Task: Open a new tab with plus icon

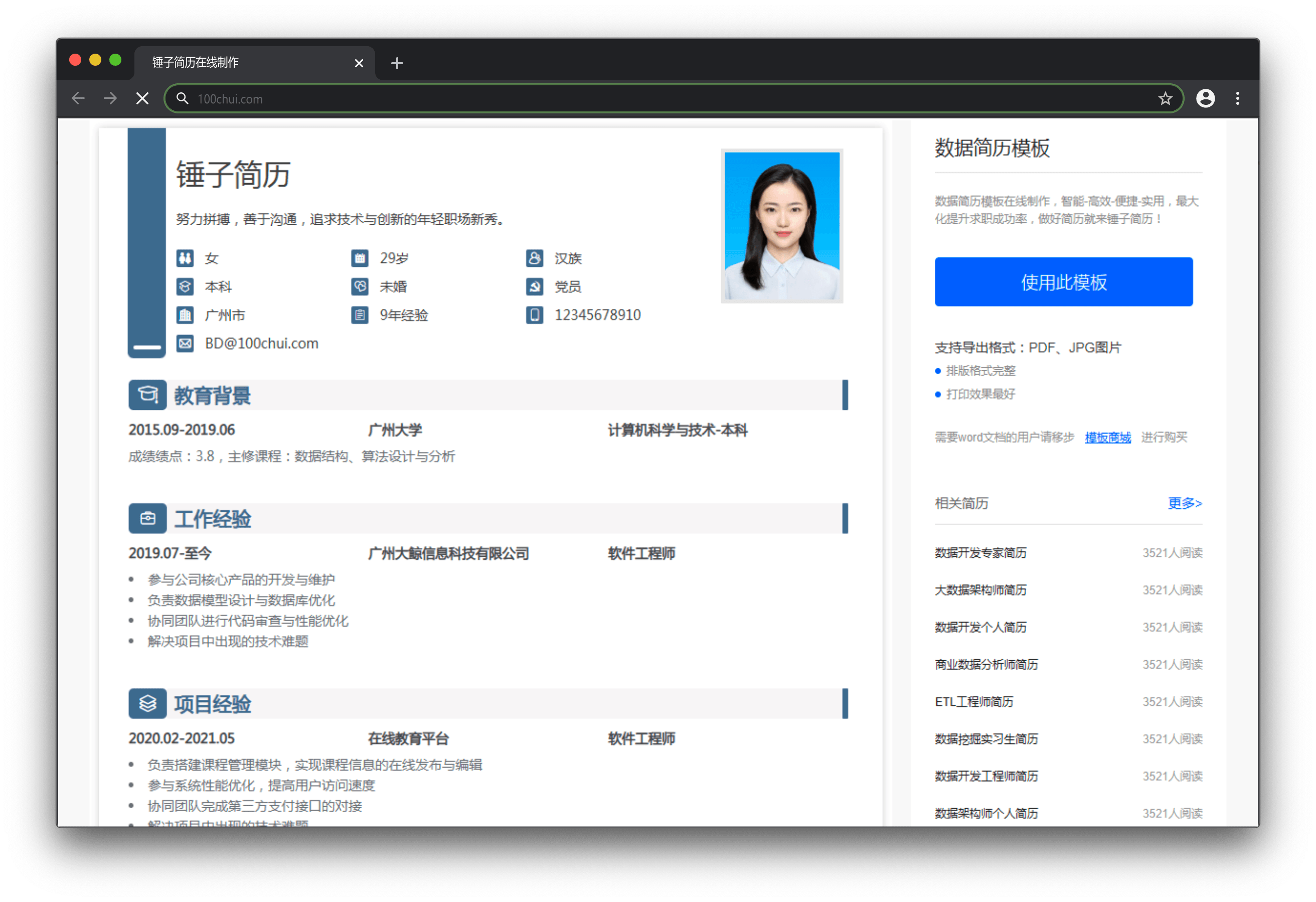Action: click(397, 63)
